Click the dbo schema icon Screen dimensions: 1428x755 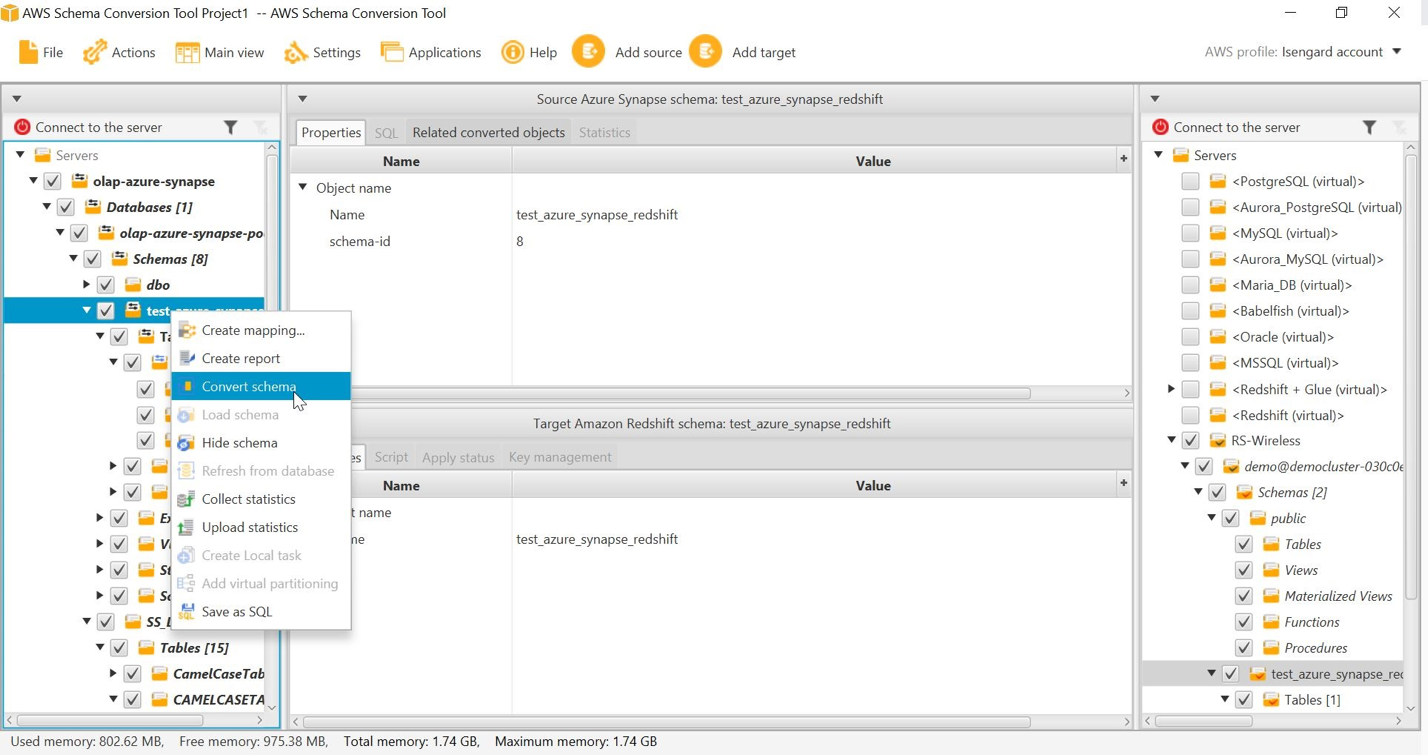133,285
